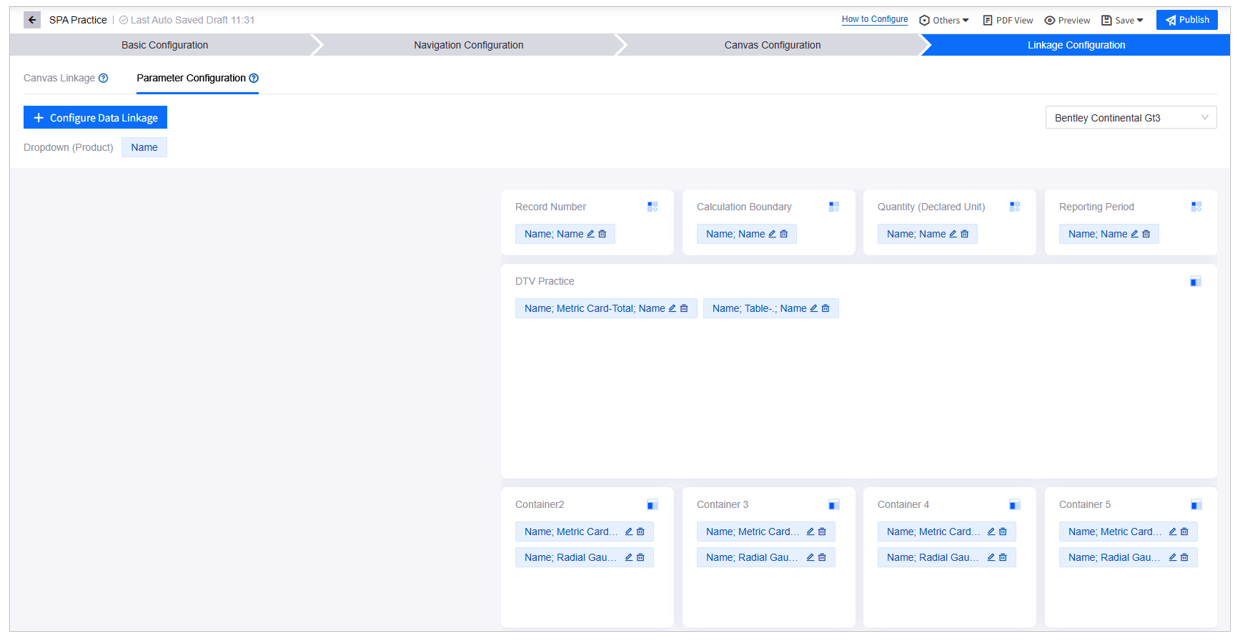The height and width of the screenshot is (640, 1240).
Task: Go to the Navigation Configuration step
Action: tap(468, 45)
